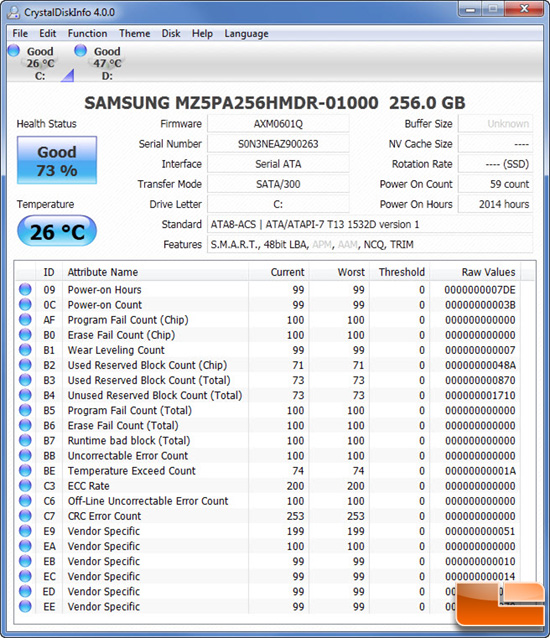This screenshot has width=550, height=638.
Task: Click the NV Cache Size value field
Action: click(x=495, y=144)
